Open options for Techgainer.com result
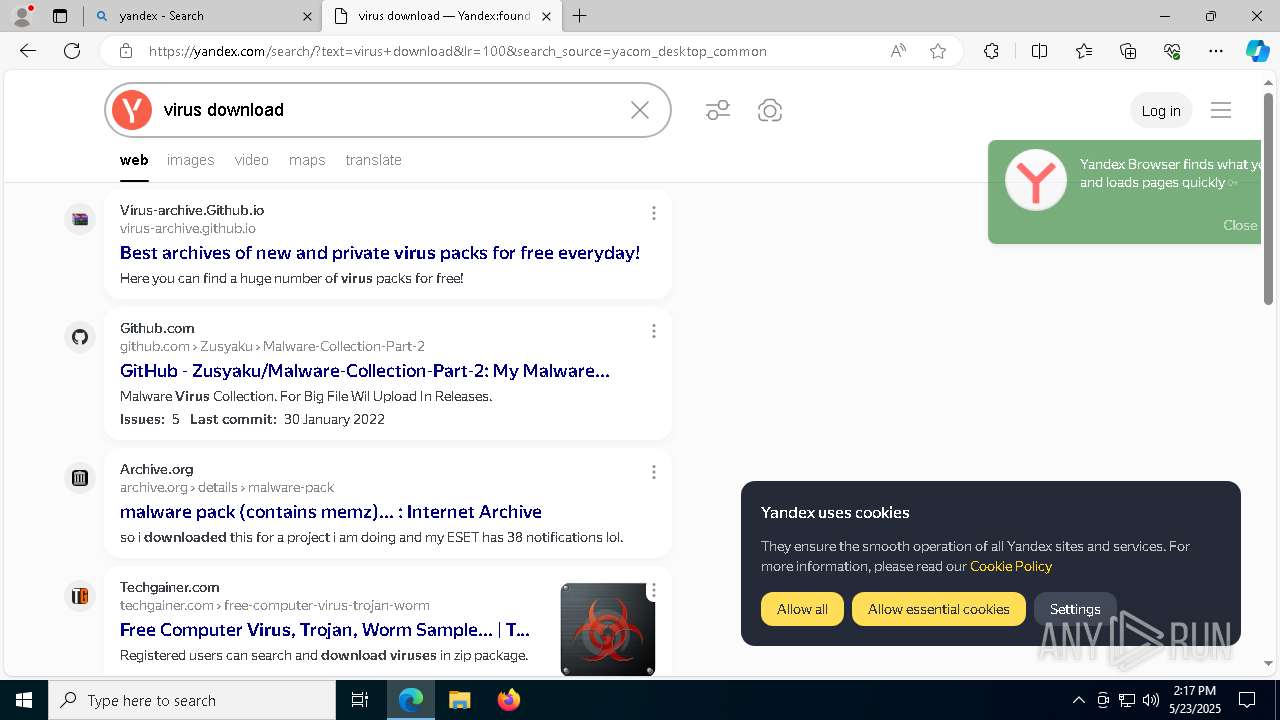1280x720 pixels. pos(654,591)
